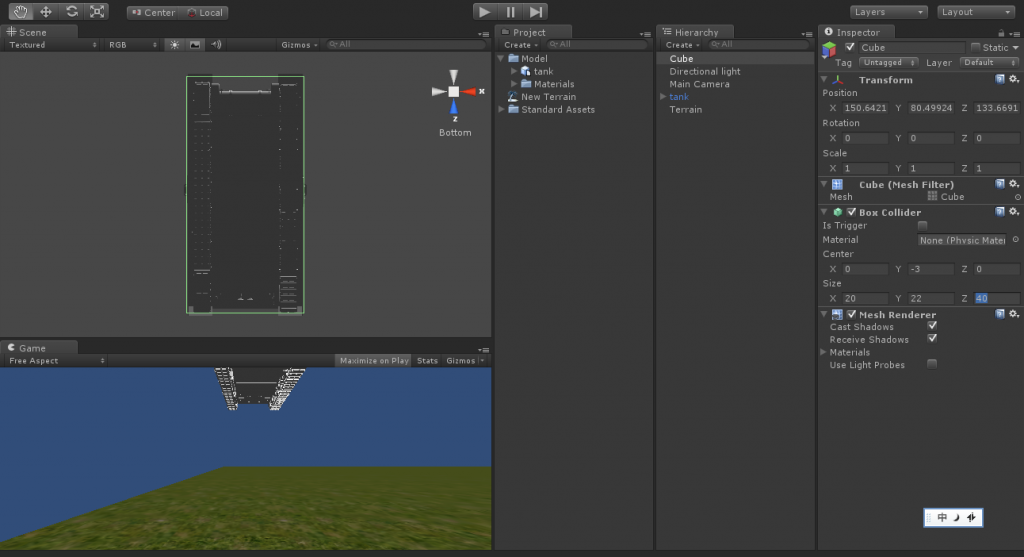Select Main Camera in Hierarchy
This screenshot has width=1024, height=557.
[x=699, y=84]
